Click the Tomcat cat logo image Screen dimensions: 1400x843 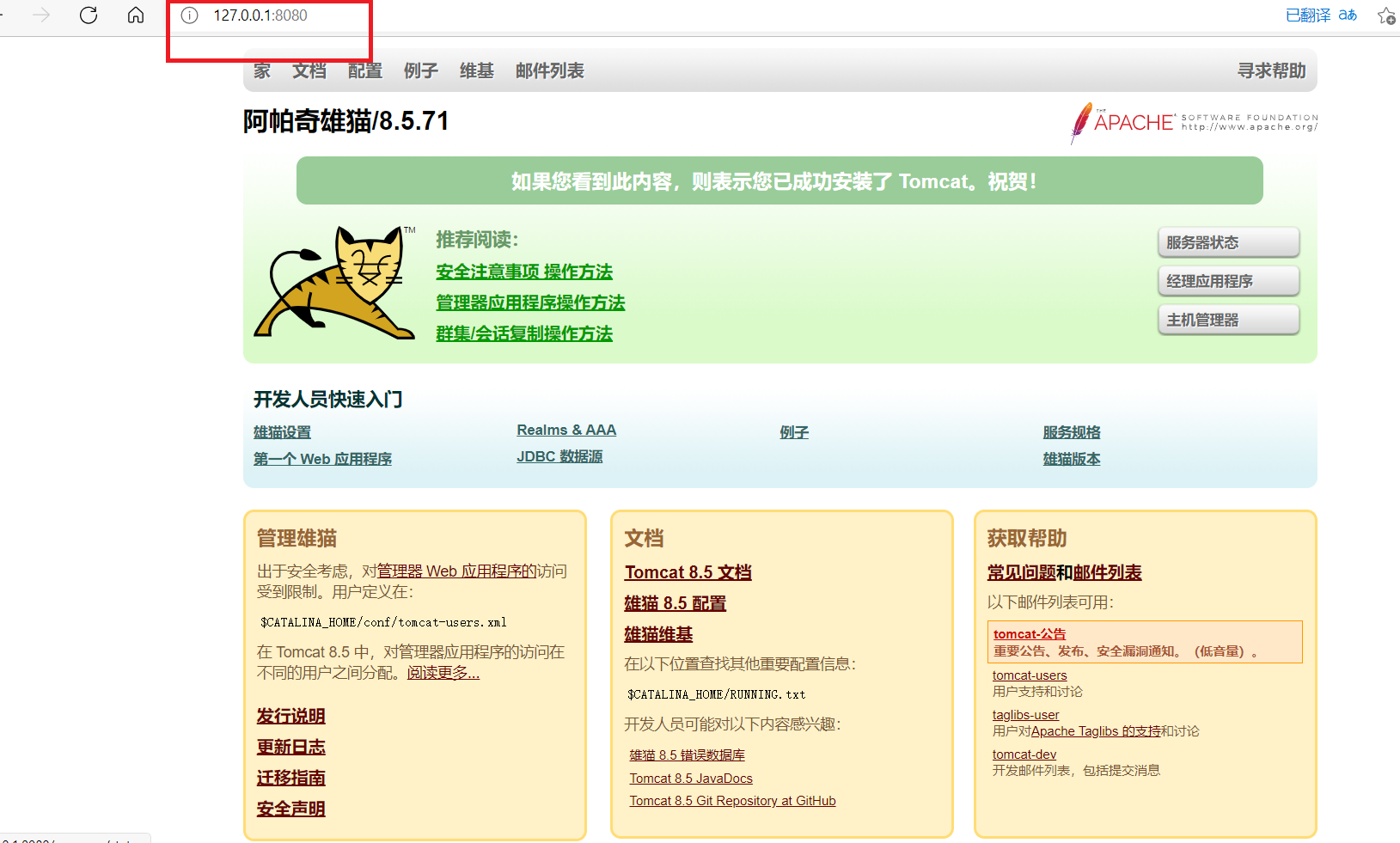[336, 282]
